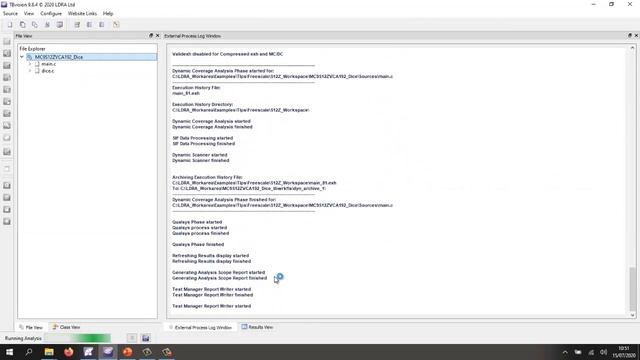This screenshot has width=640, height=360.
Task: Click the fourth top toolbar icon
Action: tap(47, 24)
